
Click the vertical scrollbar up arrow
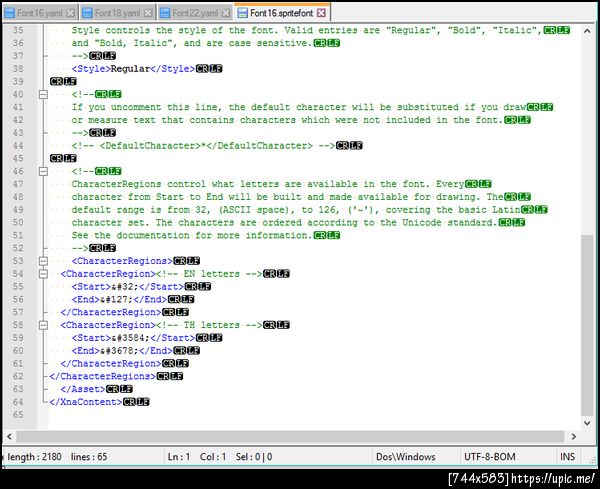click(x=587, y=31)
